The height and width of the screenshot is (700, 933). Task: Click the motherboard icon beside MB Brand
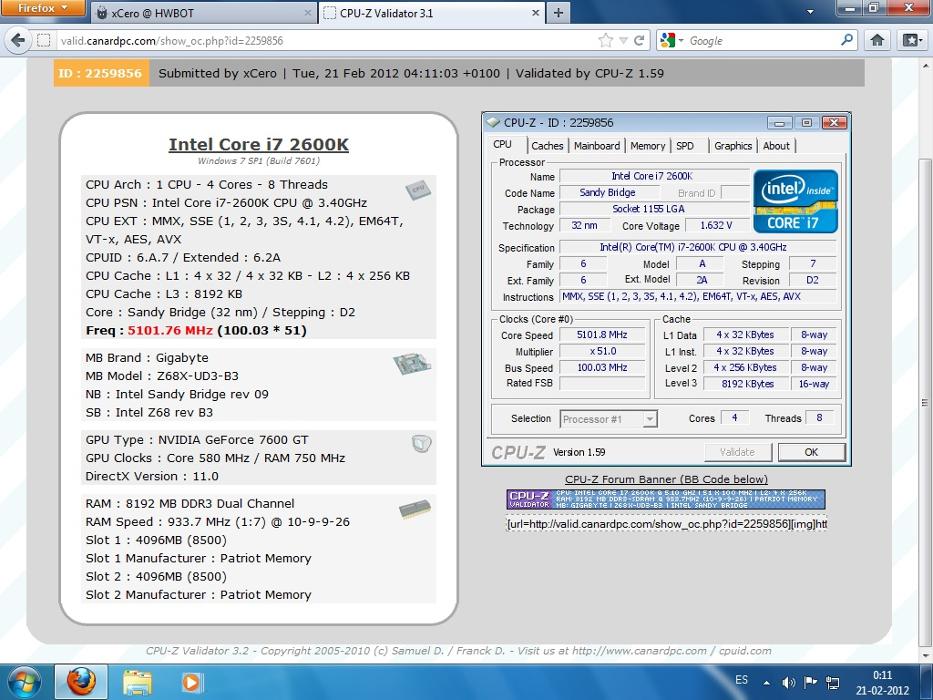412,364
